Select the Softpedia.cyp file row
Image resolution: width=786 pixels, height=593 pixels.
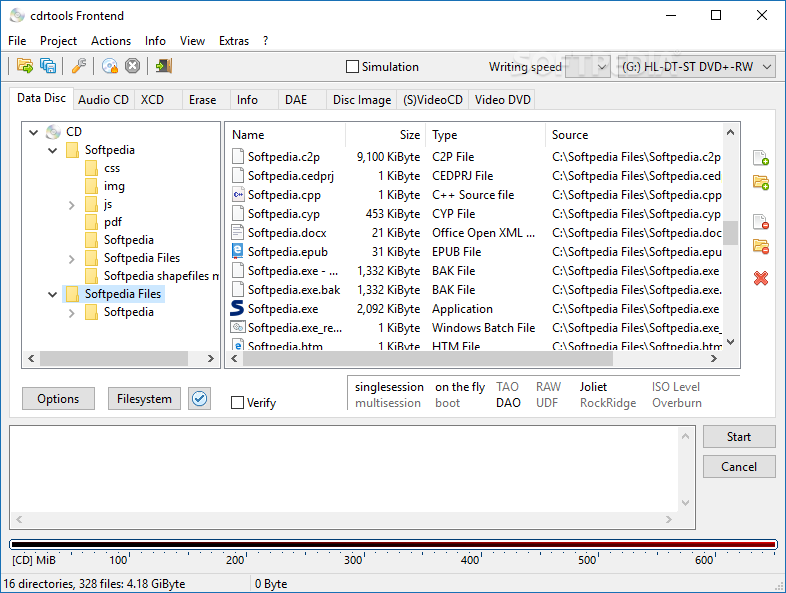pos(475,214)
